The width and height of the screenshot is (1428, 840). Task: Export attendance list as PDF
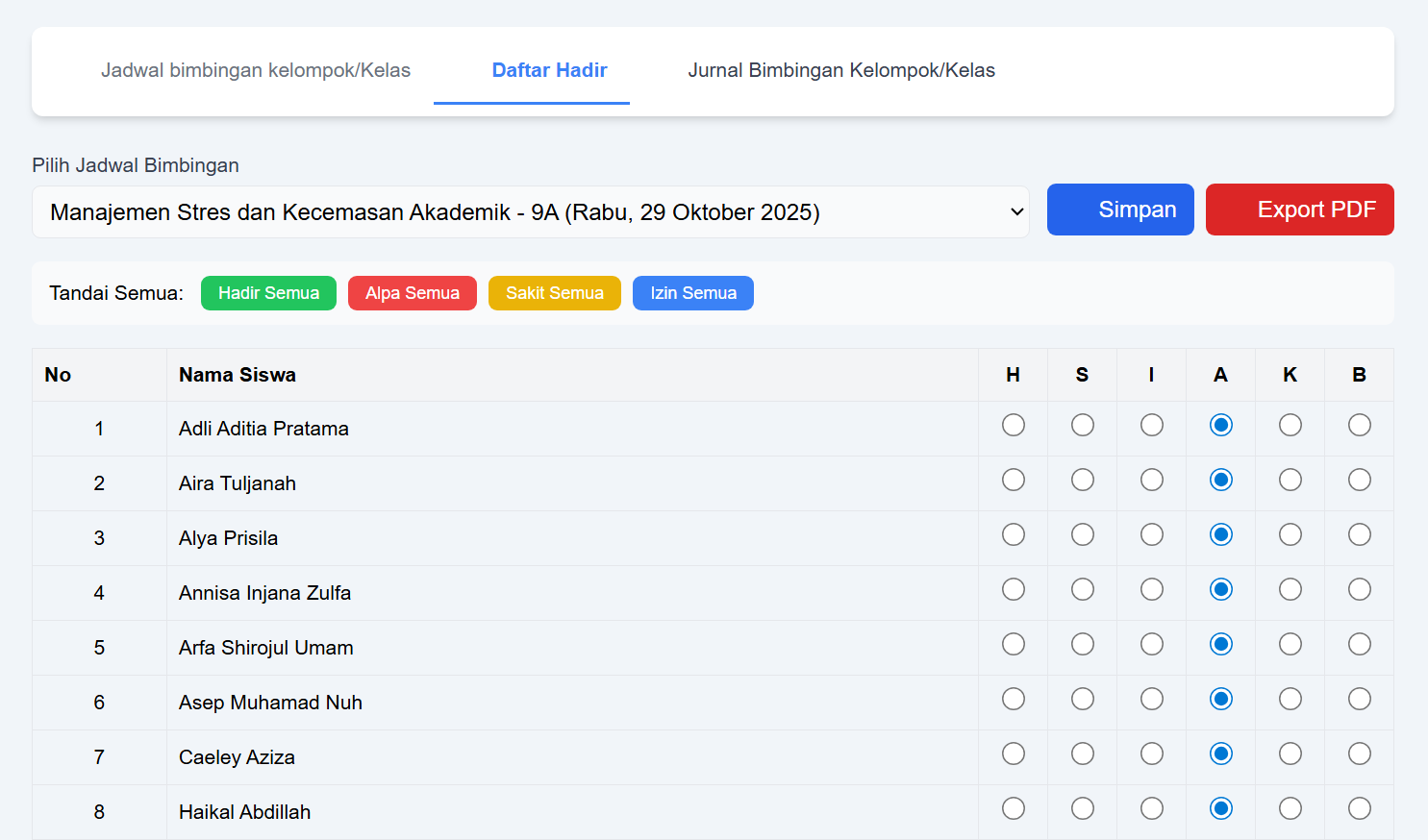pyautogui.click(x=1299, y=209)
